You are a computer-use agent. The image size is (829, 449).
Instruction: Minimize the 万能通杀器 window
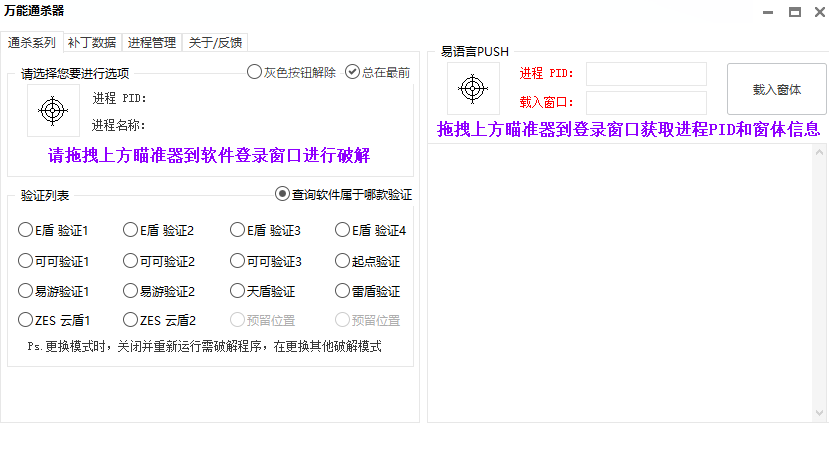pyautogui.click(x=768, y=12)
